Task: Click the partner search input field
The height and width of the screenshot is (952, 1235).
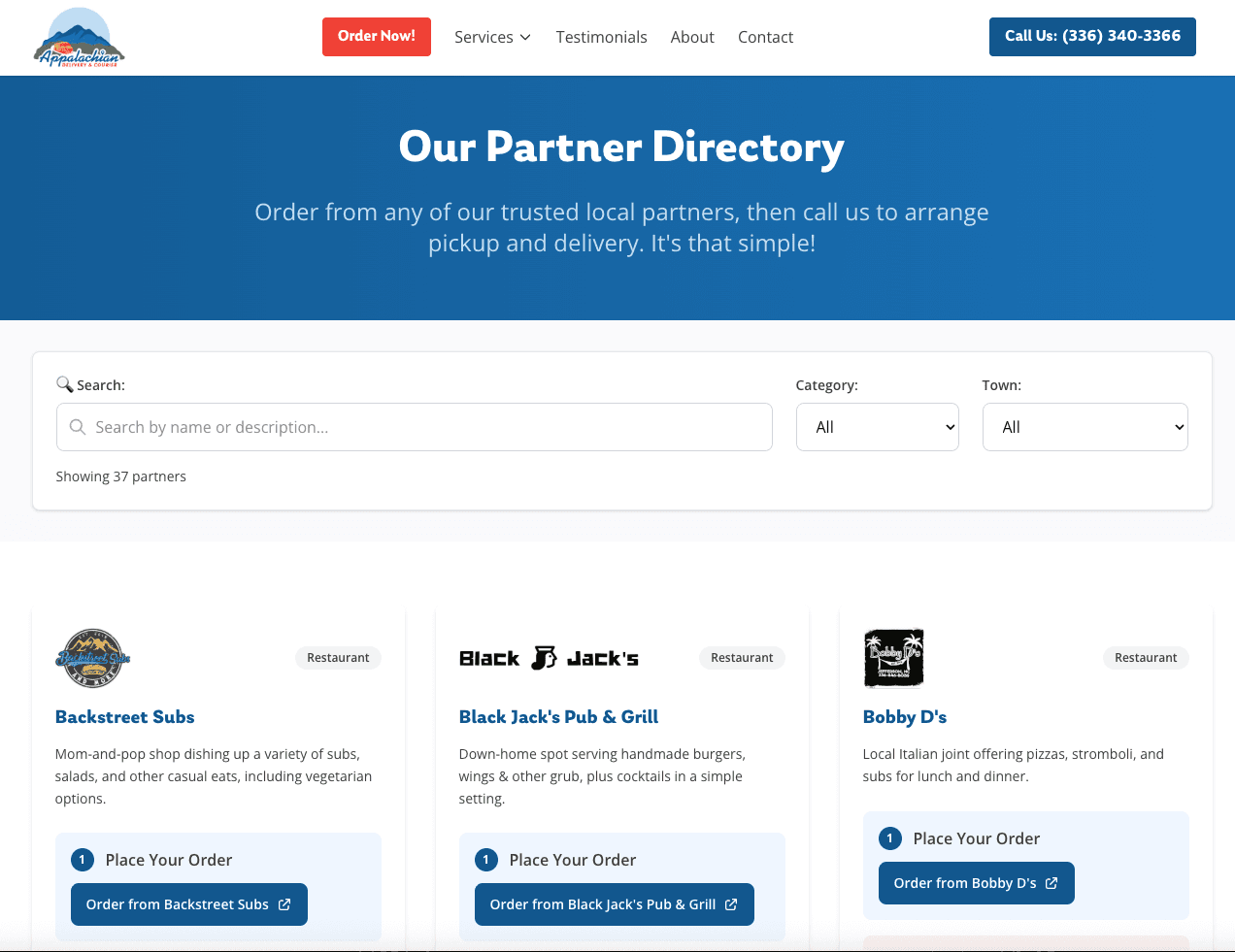Action: click(x=415, y=427)
